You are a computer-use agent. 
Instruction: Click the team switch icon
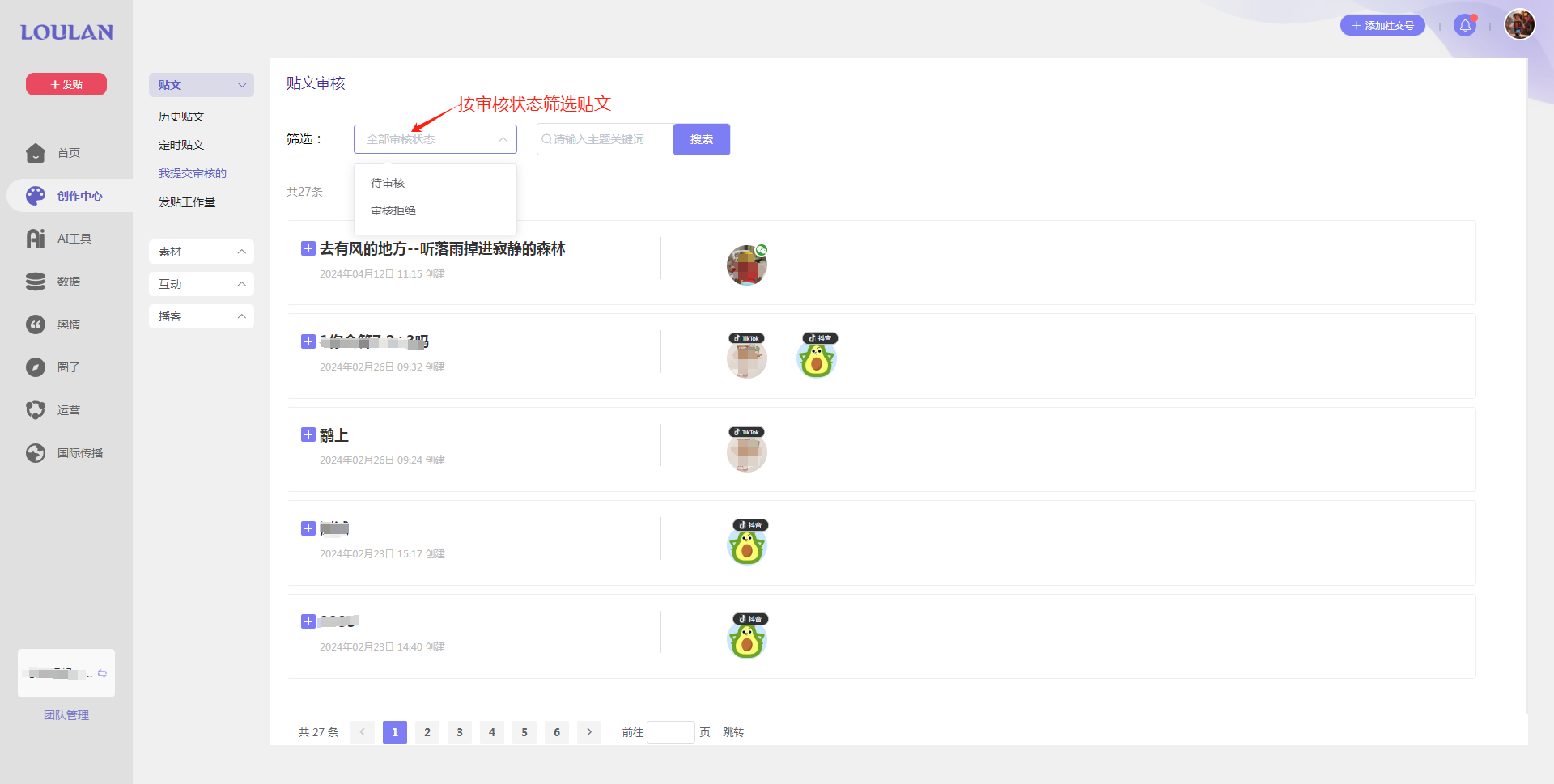[x=102, y=673]
